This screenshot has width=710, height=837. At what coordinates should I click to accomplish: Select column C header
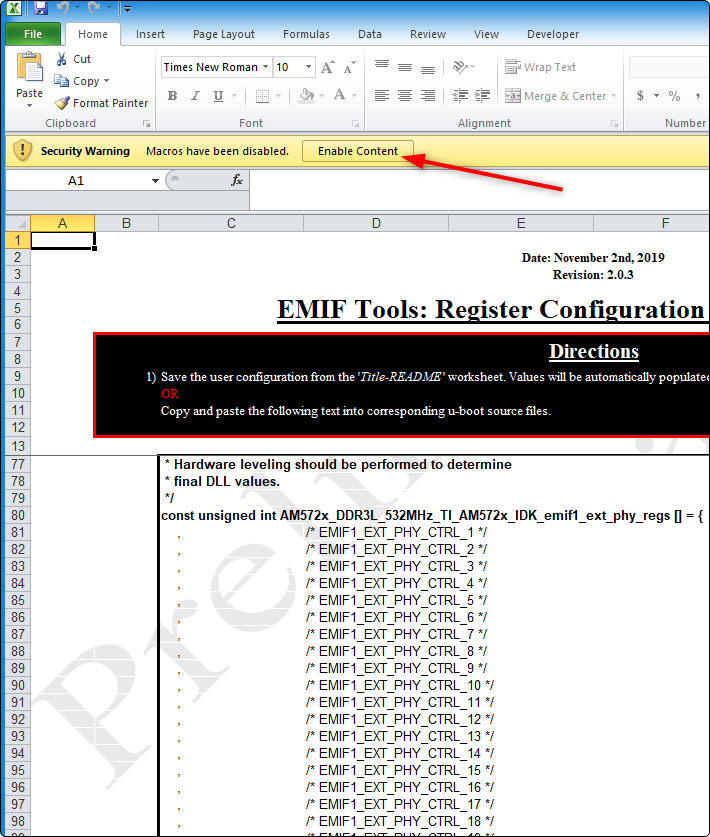coord(231,223)
